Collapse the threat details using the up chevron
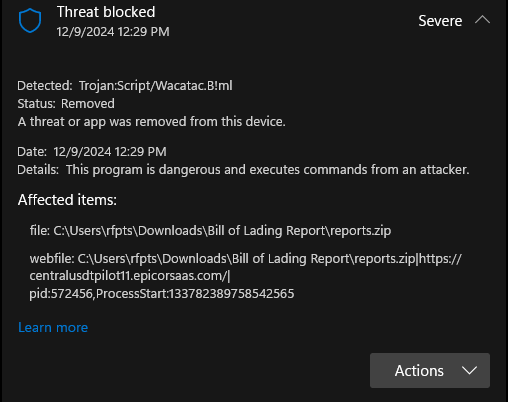 [x=482, y=20]
